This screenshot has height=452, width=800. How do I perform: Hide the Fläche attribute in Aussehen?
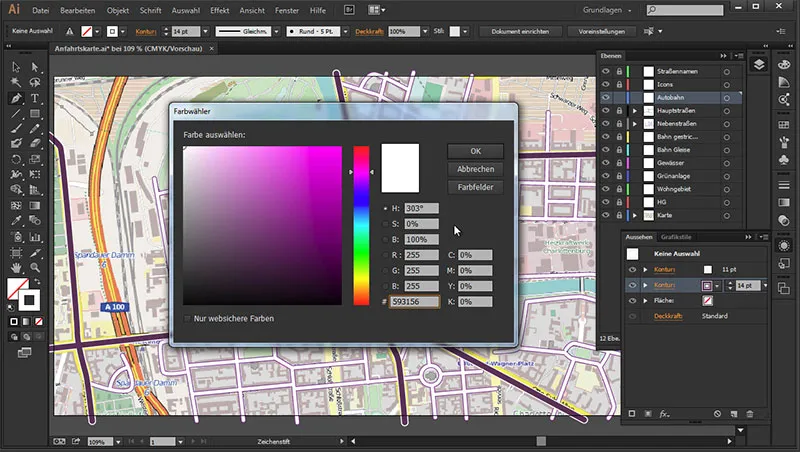[x=632, y=300]
